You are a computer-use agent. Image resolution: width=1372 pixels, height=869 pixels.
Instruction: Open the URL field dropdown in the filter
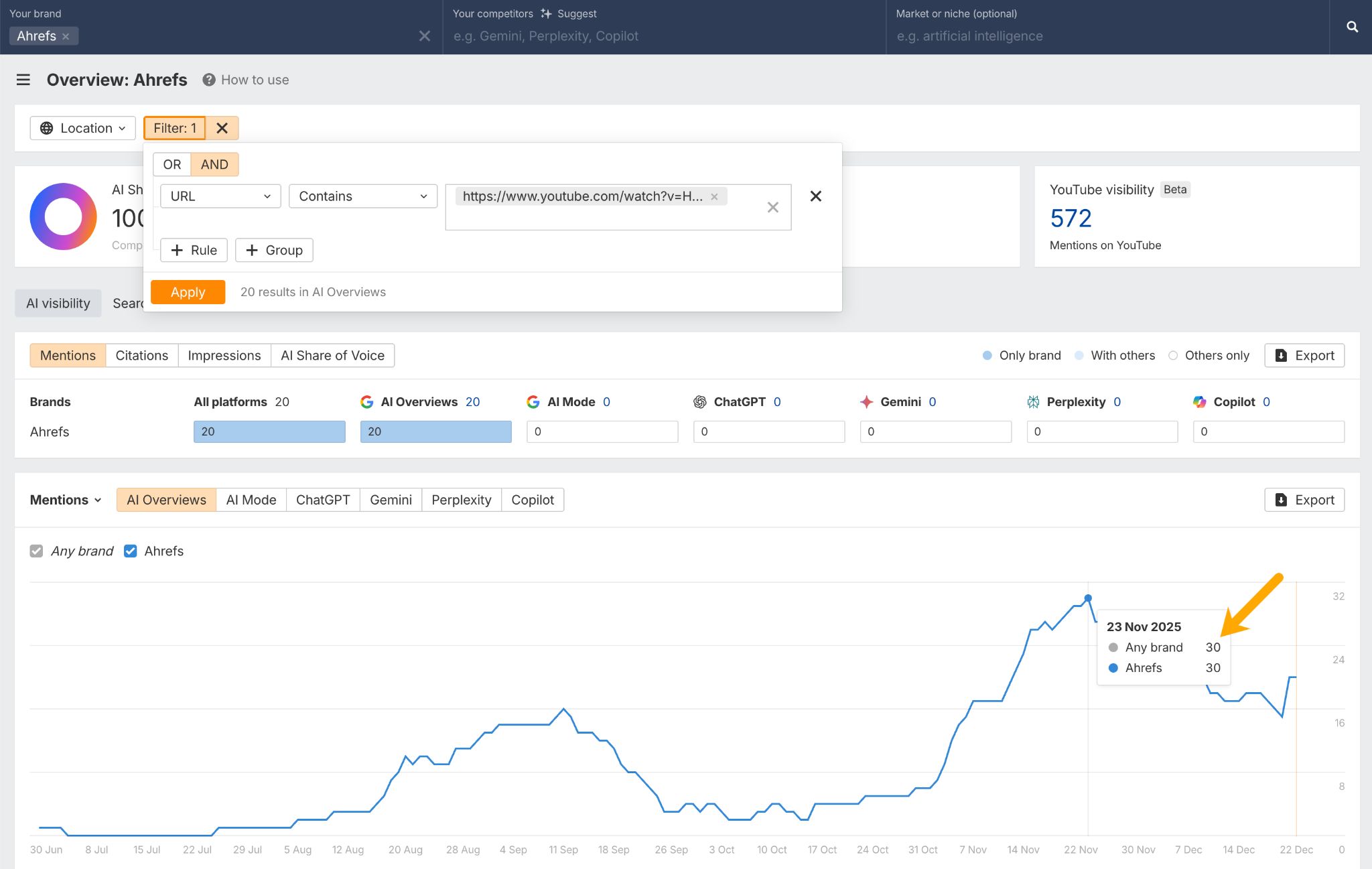pos(220,196)
